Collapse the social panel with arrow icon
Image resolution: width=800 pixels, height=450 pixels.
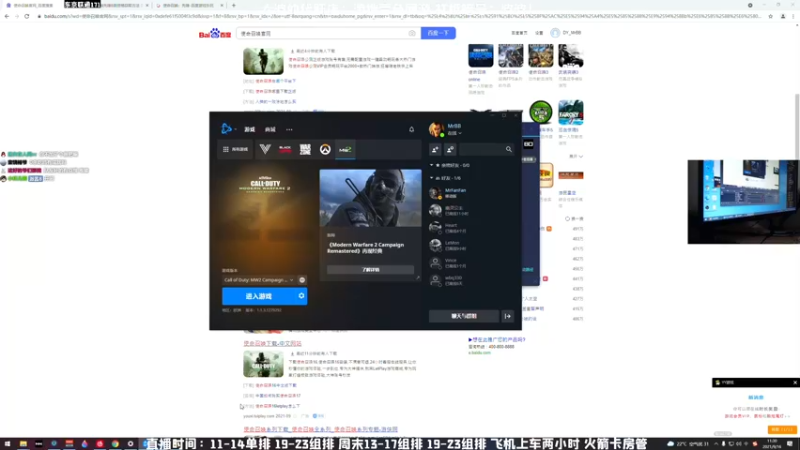coord(508,316)
